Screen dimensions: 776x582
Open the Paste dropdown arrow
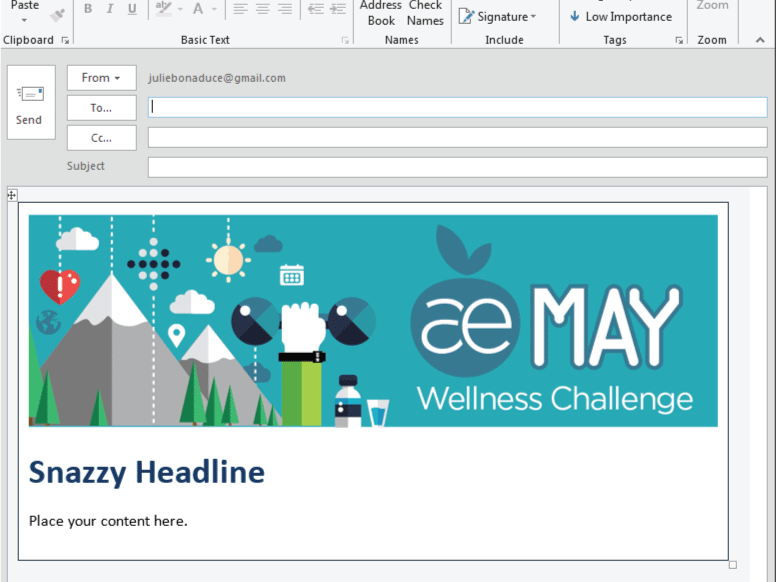pos(24,20)
